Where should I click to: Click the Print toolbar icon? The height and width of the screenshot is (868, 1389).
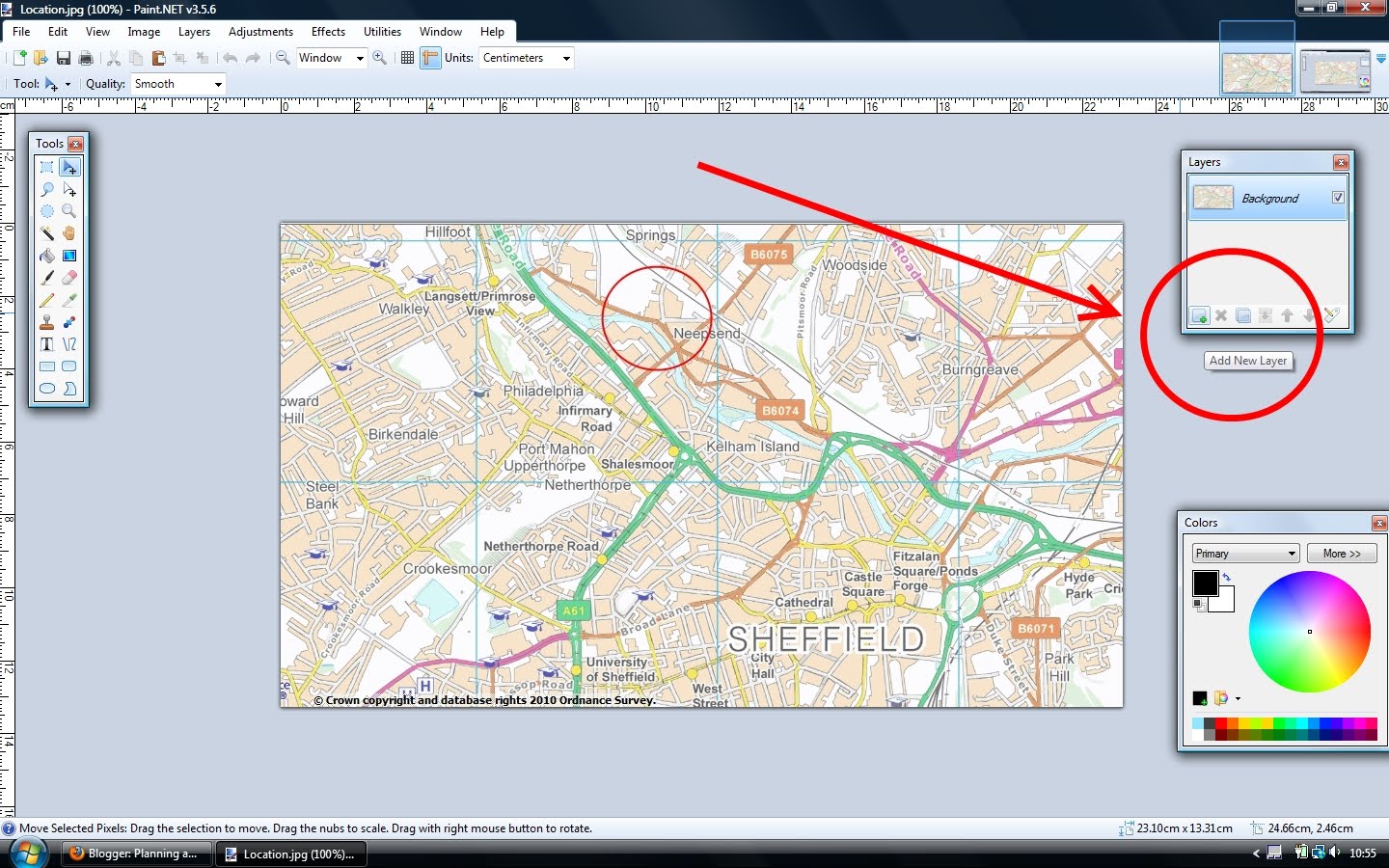coord(86,58)
